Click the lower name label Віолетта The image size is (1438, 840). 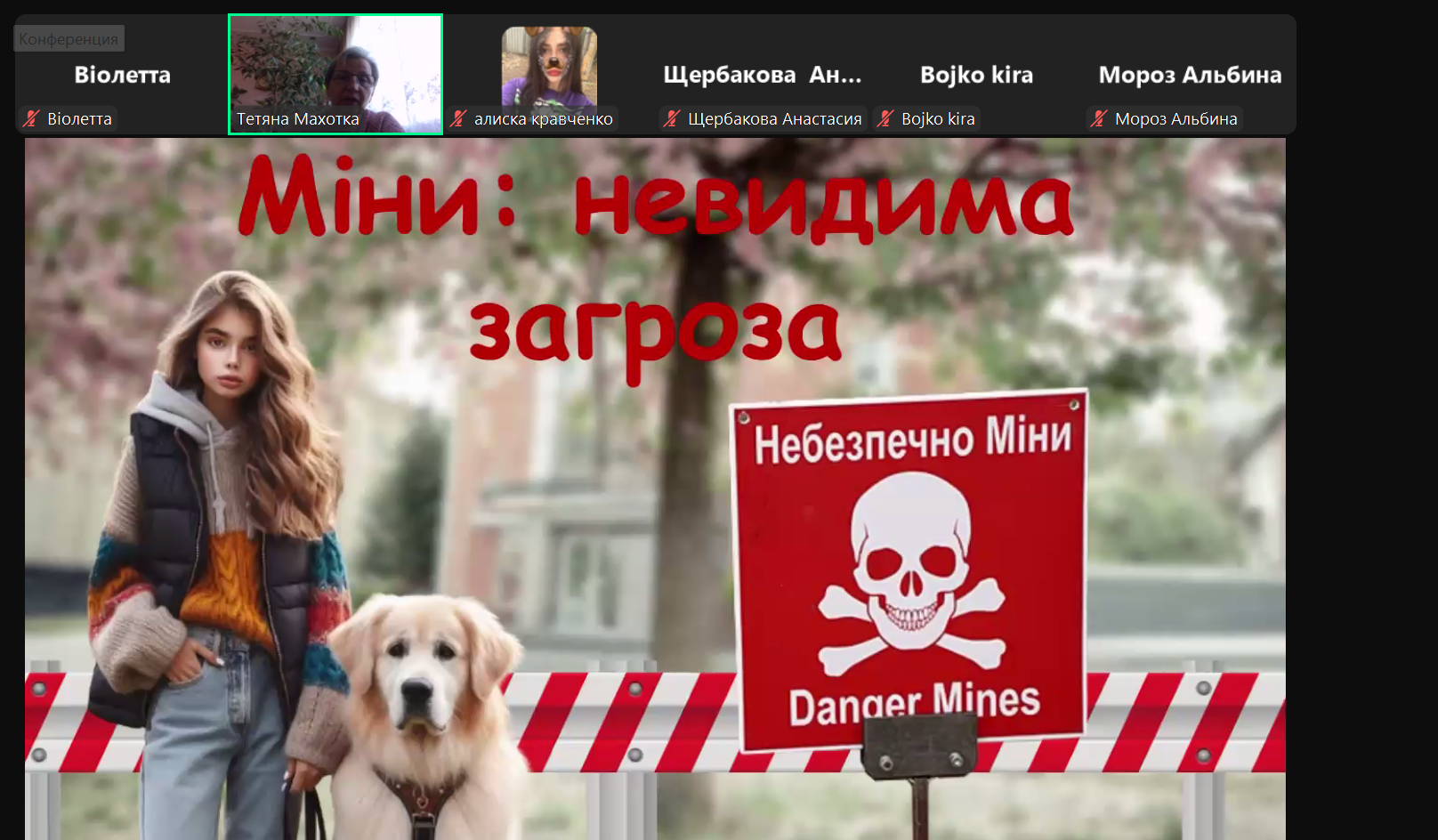click(79, 118)
